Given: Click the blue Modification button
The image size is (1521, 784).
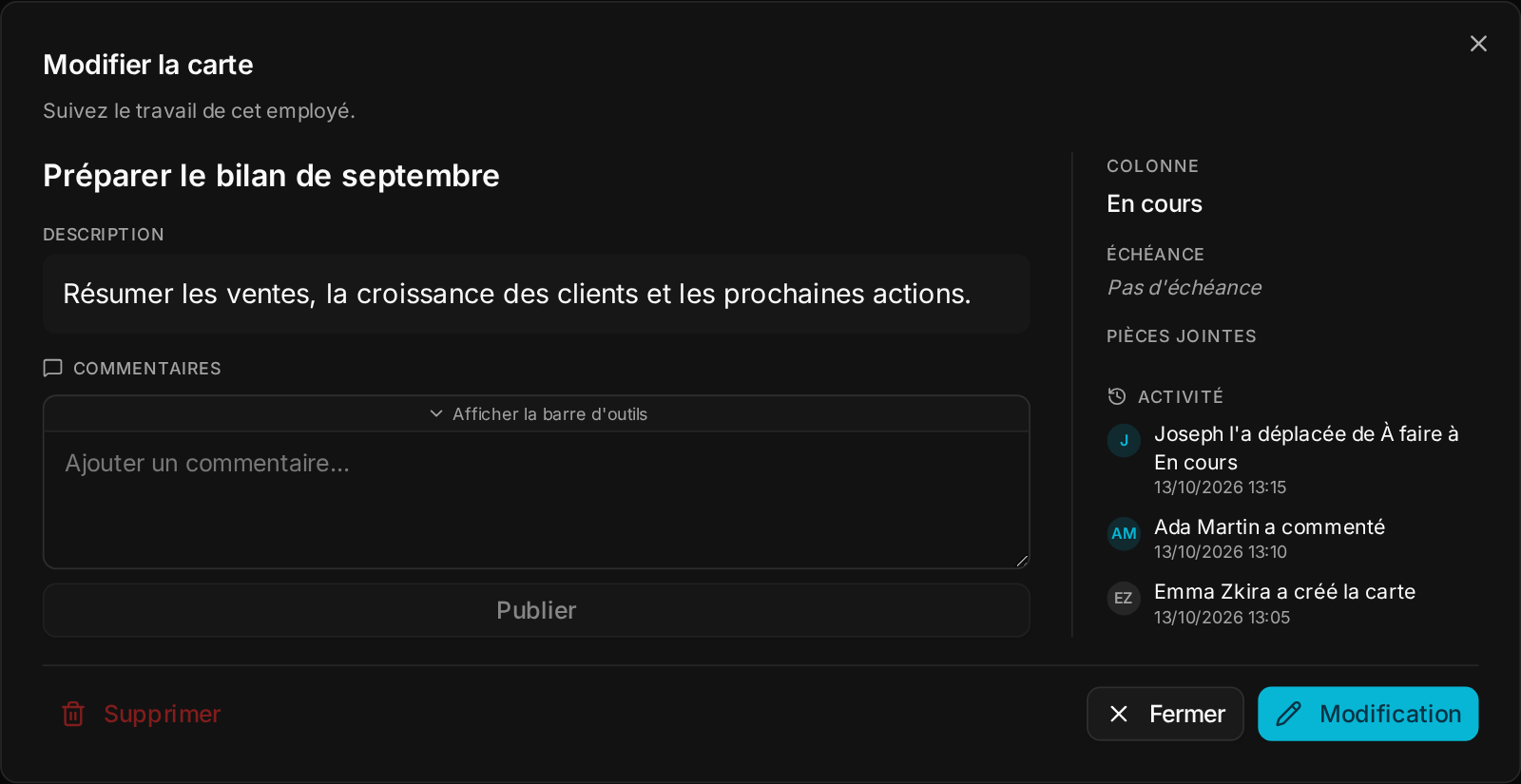Looking at the screenshot, I should [x=1368, y=714].
